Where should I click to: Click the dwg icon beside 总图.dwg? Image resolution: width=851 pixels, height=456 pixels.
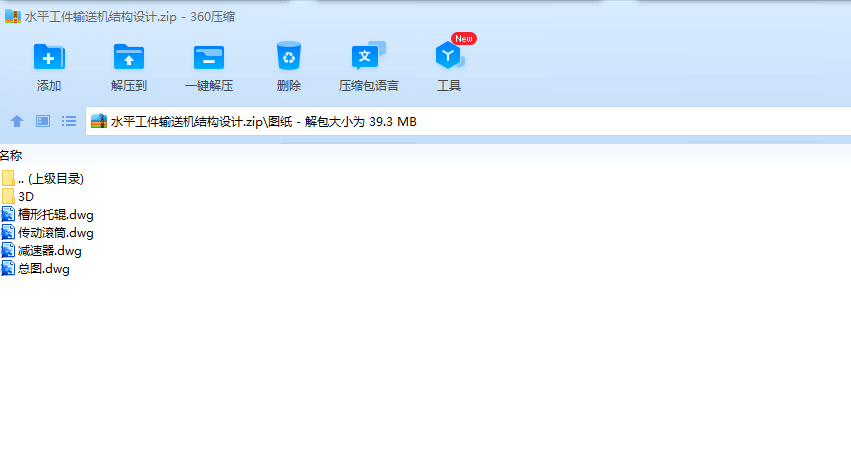8,268
